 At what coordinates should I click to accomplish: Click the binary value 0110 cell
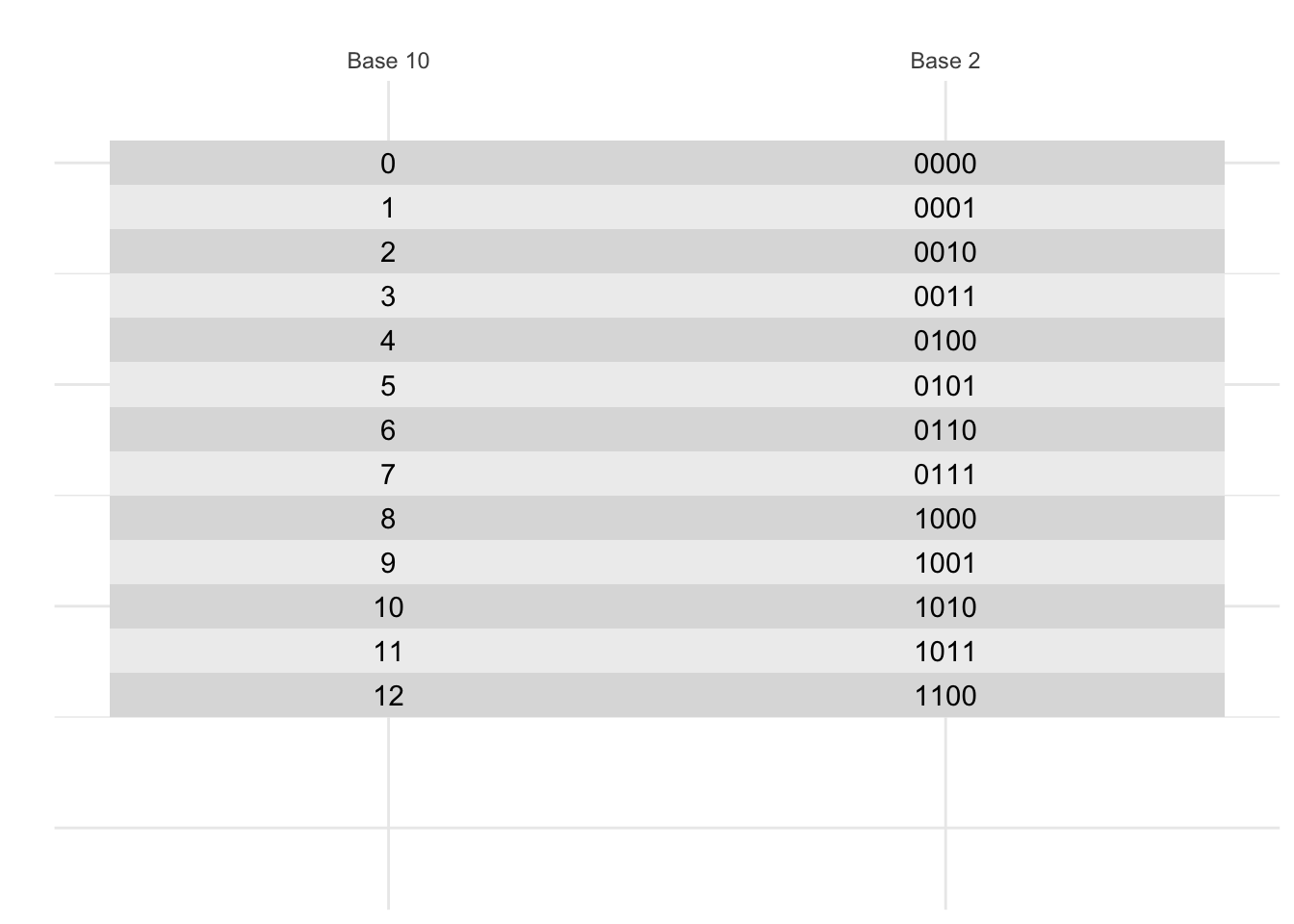click(945, 430)
